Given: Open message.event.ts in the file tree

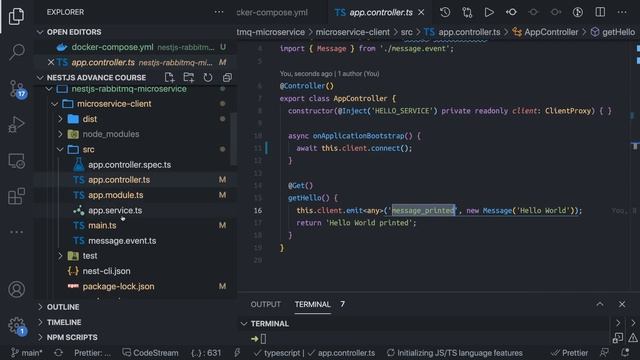Looking at the screenshot, I should click(x=122, y=241).
